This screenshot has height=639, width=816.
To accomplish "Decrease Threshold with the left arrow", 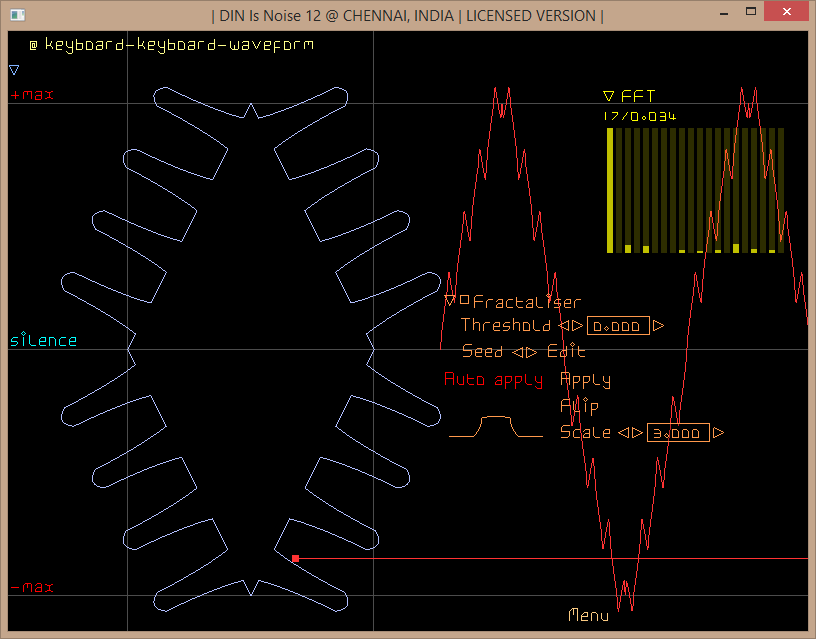I will point(564,326).
